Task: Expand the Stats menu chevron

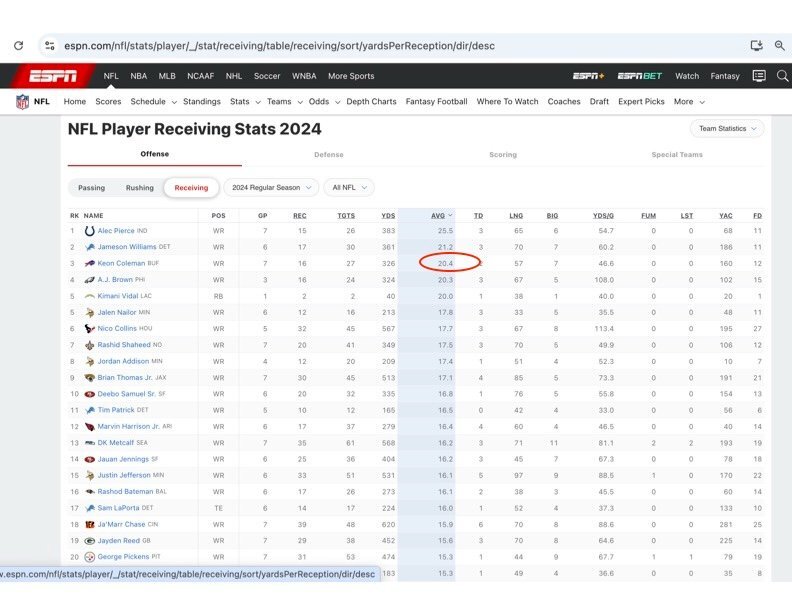Action: coord(258,102)
